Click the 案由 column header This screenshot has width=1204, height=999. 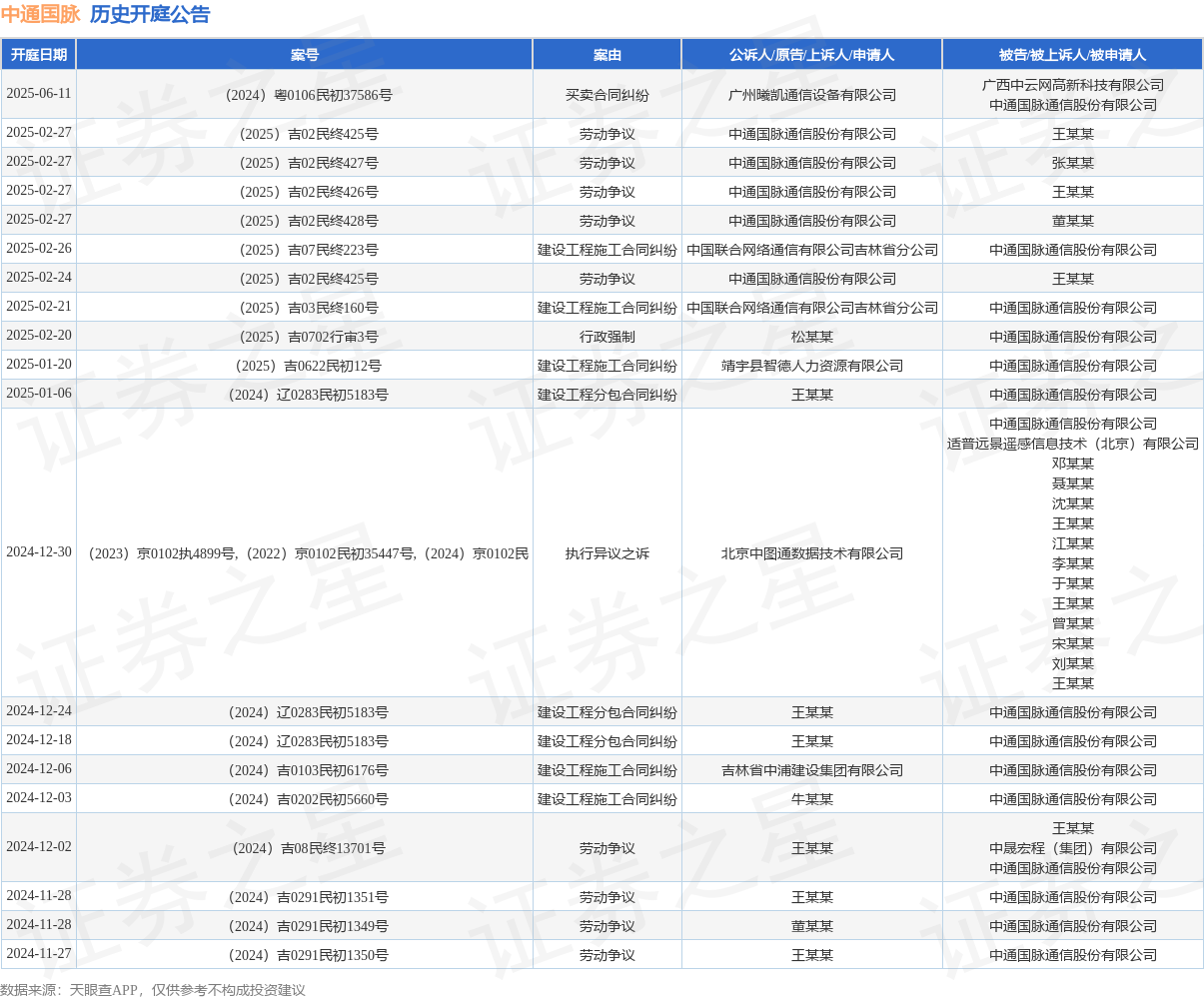pos(607,55)
